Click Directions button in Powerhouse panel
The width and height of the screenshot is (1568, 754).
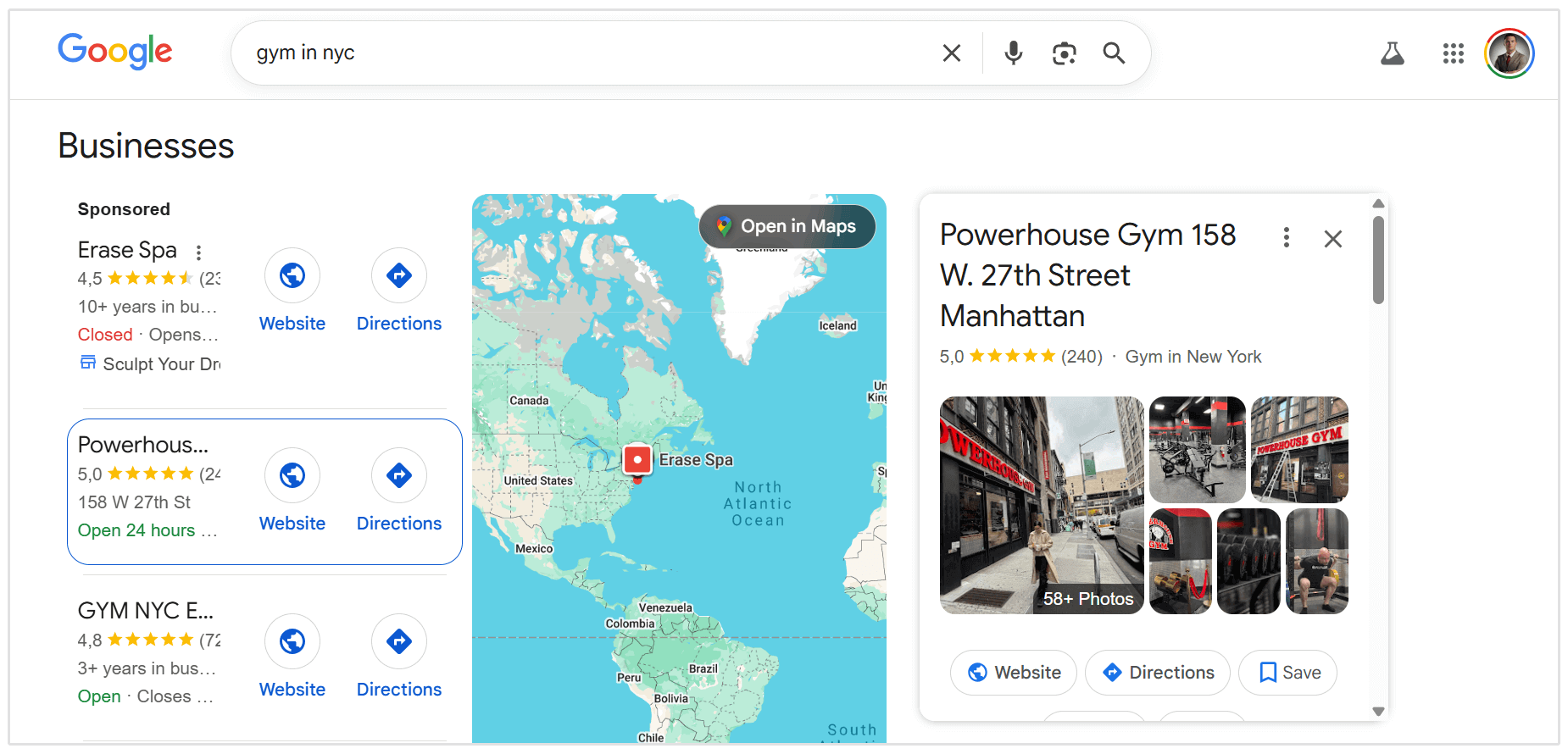[x=1157, y=673]
